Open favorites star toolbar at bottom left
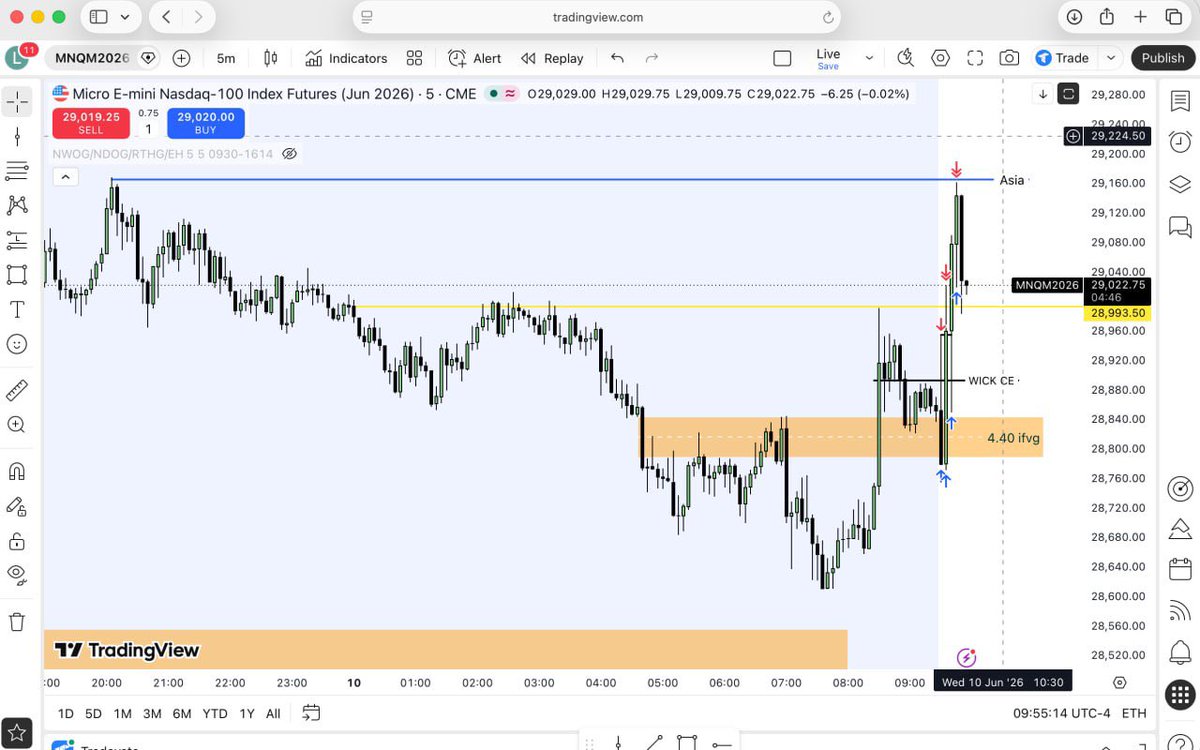The height and width of the screenshot is (750, 1200). coord(17,733)
